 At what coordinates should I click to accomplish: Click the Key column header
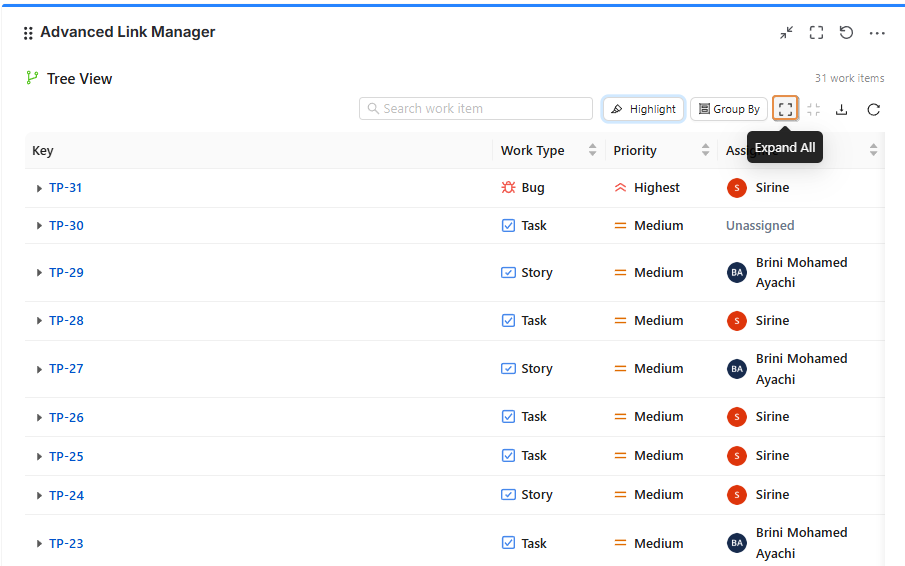pyautogui.click(x=43, y=151)
